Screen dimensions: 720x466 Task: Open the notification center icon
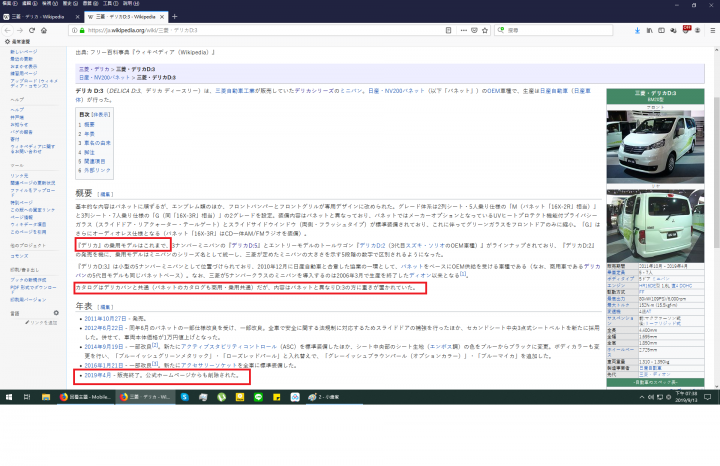click(708, 397)
